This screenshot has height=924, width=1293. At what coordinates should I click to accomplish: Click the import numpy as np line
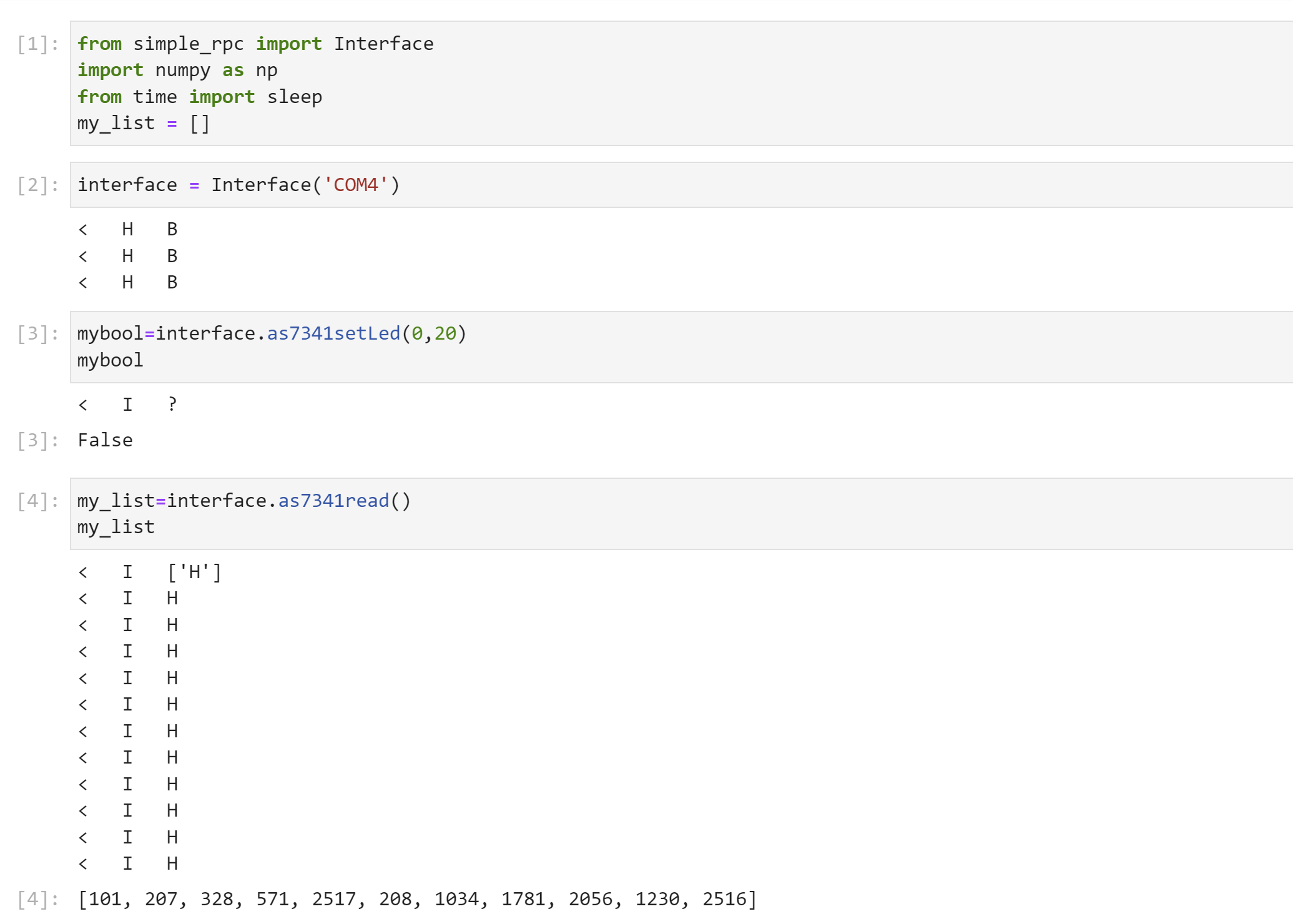pos(177,71)
